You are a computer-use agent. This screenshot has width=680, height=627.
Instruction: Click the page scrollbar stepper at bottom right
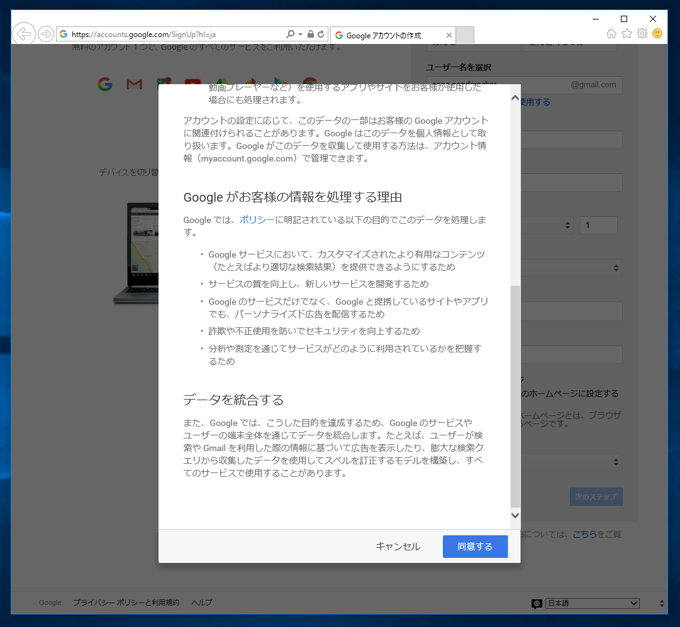pos(661,603)
